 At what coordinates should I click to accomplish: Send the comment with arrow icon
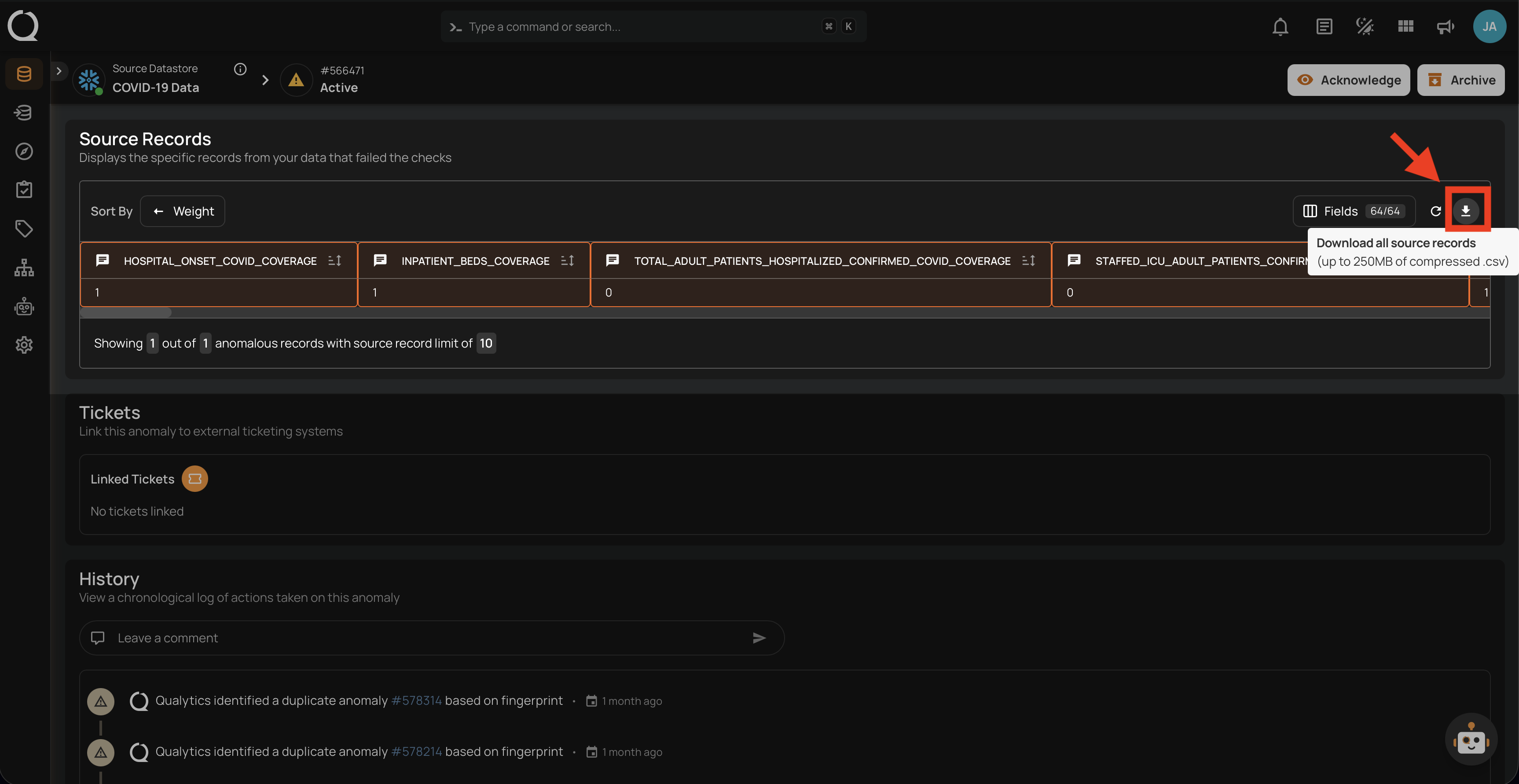759,638
